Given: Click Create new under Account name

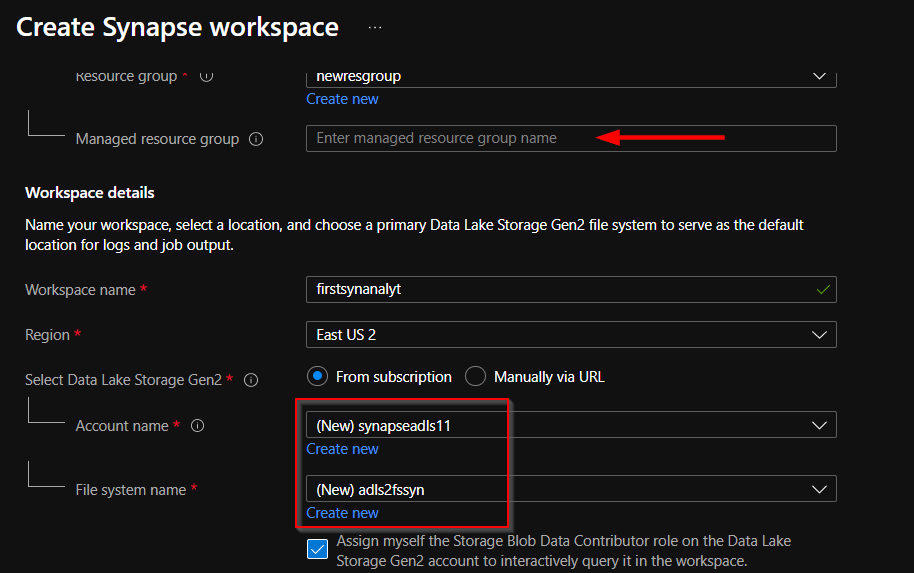Looking at the screenshot, I should (x=342, y=449).
